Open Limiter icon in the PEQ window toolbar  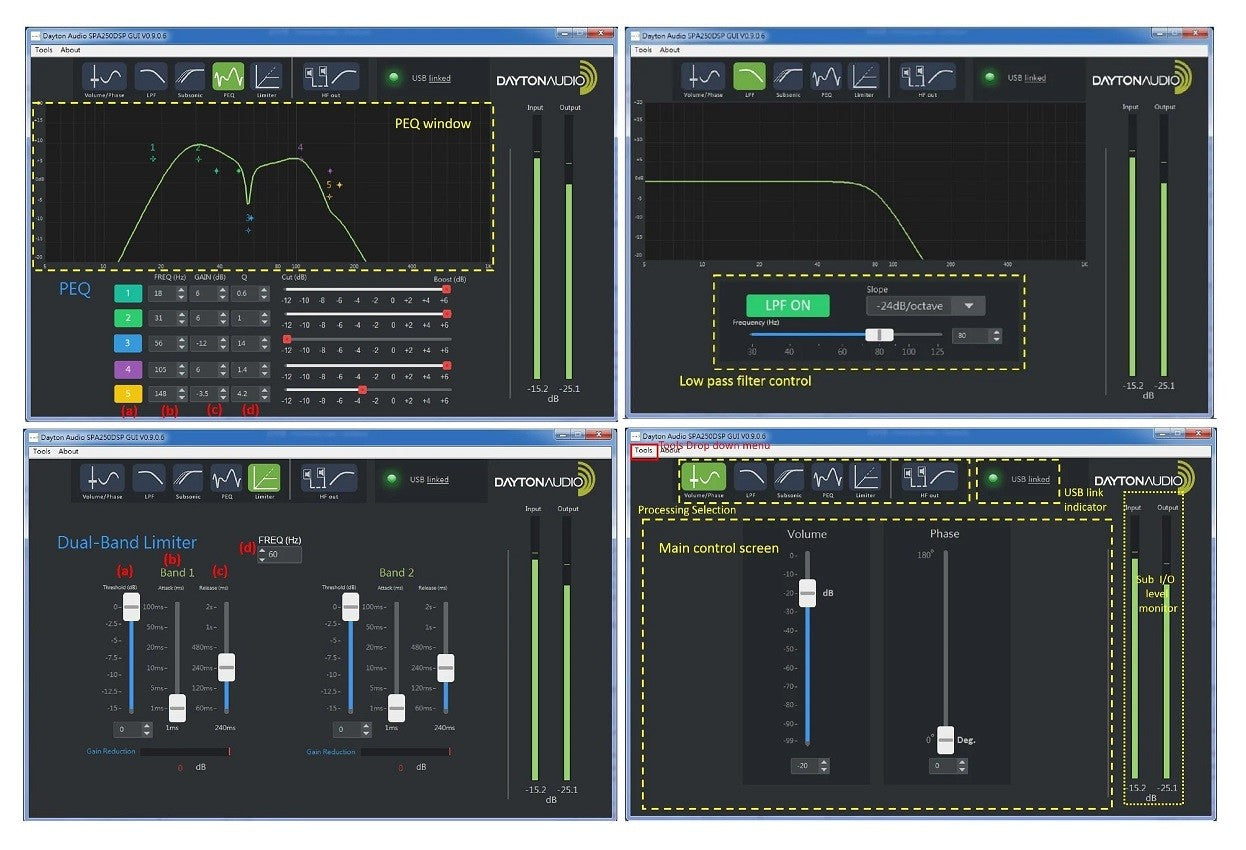[266, 77]
